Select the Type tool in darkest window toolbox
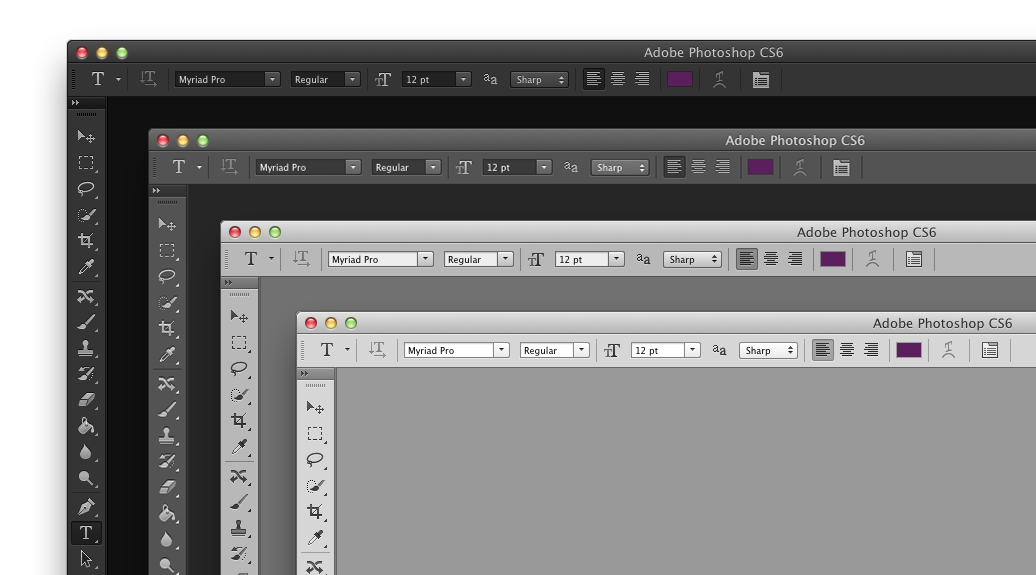The height and width of the screenshot is (575, 1036). click(86, 533)
